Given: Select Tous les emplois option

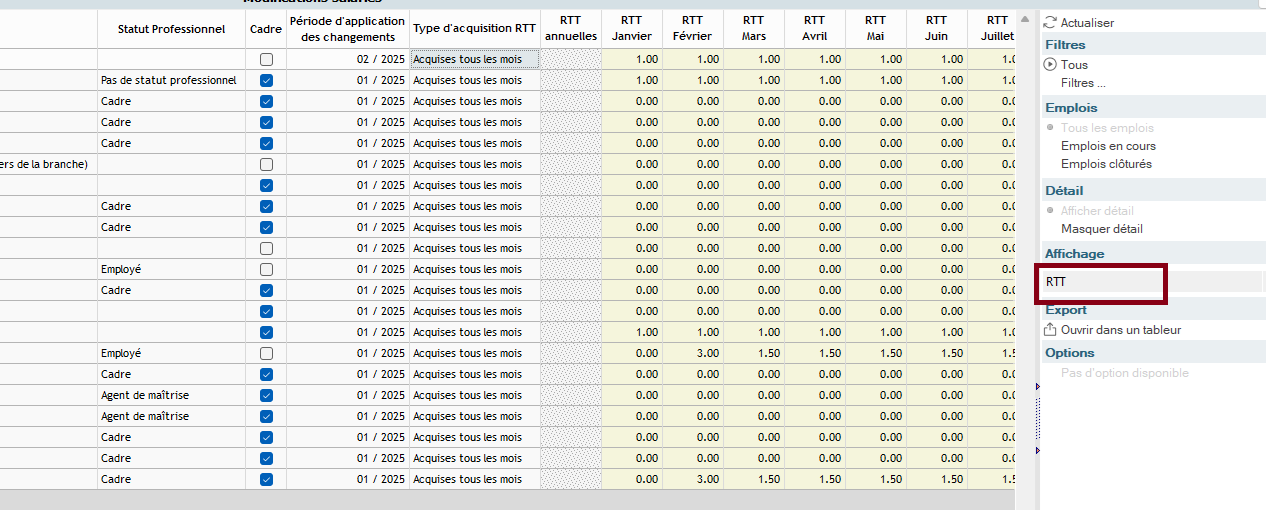Looking at the screenshot, I should pyautogui.click(x=1107, y=128).
